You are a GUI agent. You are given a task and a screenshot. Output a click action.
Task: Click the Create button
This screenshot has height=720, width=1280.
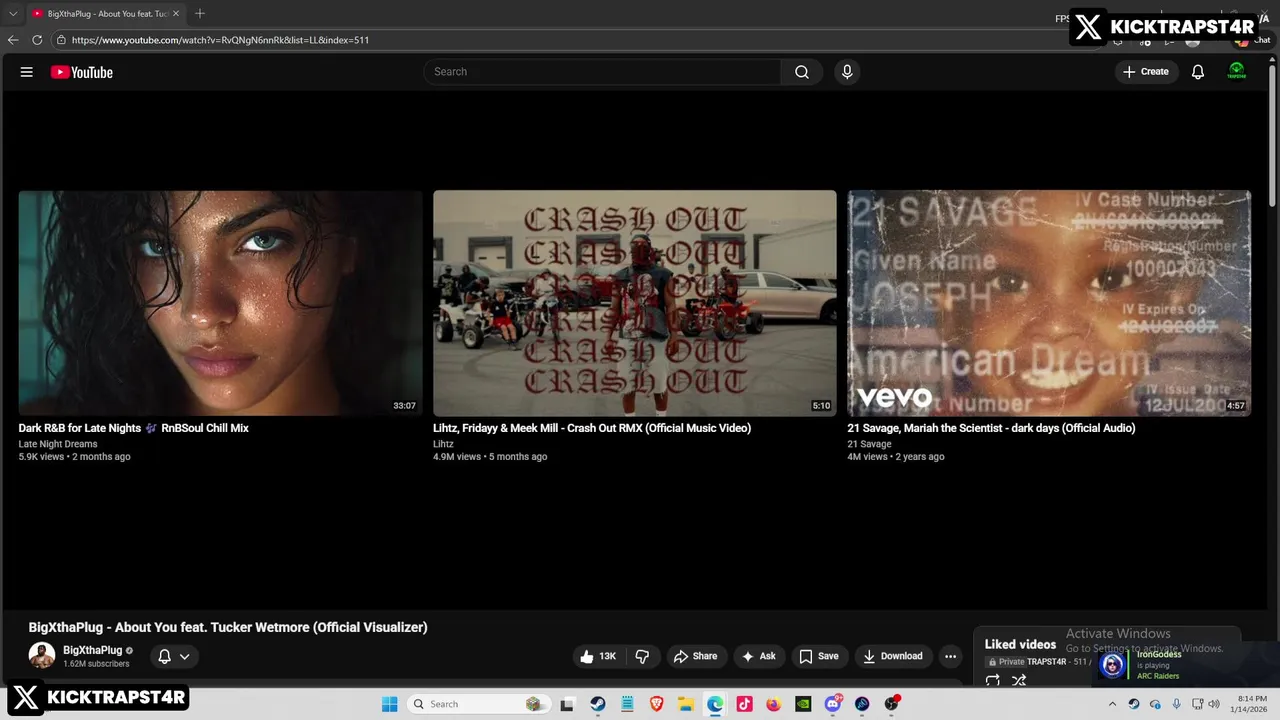point(1146,72)
